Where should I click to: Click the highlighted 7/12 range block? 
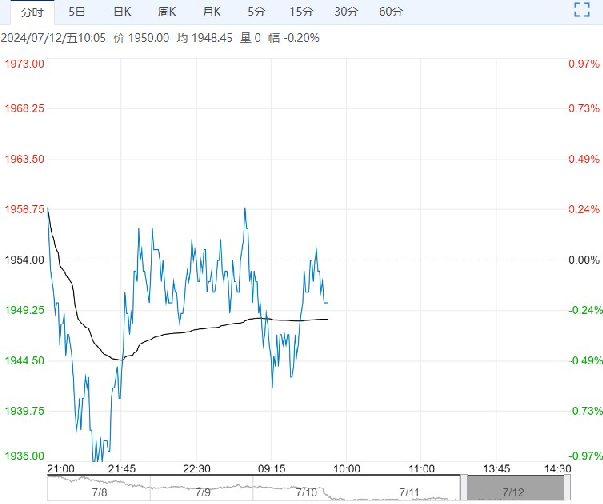(x=512, y=489)
